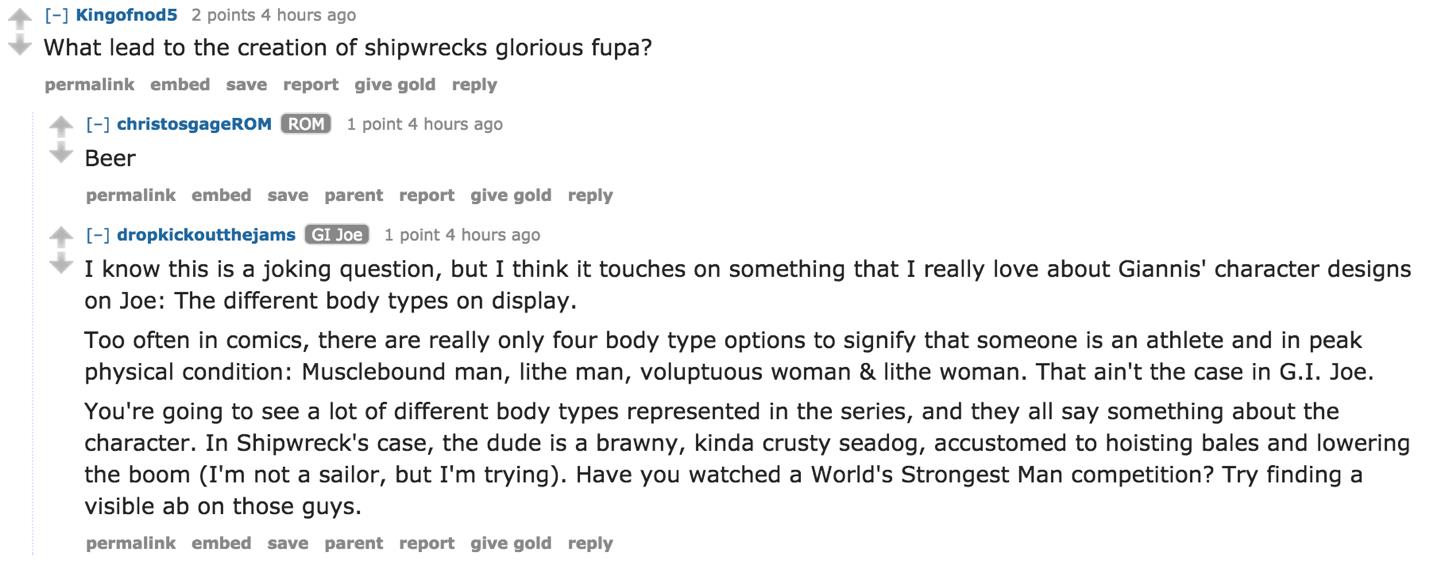Collapse dropkickoutthejams' comment

pyautogui.click(x=97, y=235)
